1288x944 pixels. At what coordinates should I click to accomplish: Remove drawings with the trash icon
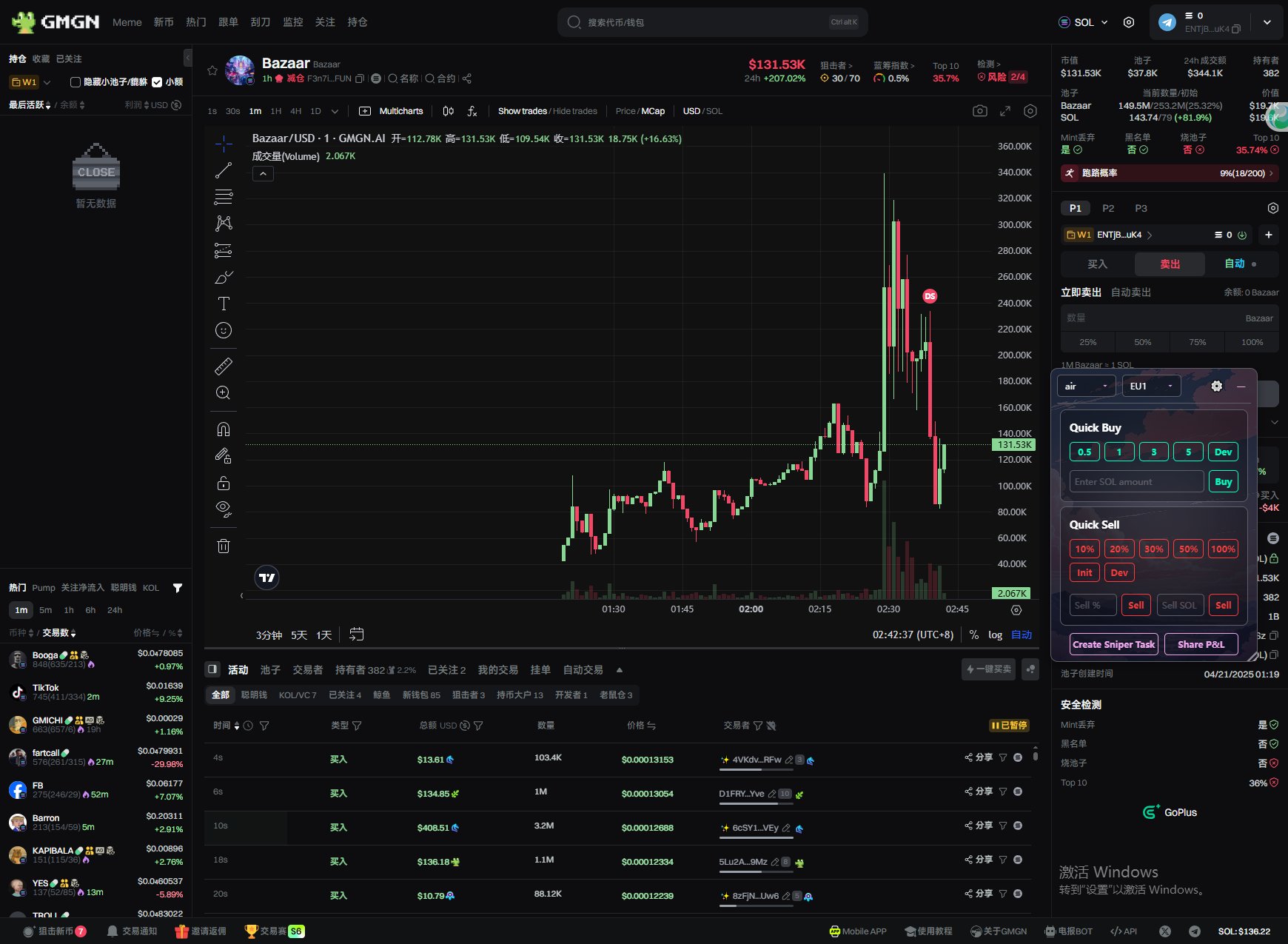(224, 546)
